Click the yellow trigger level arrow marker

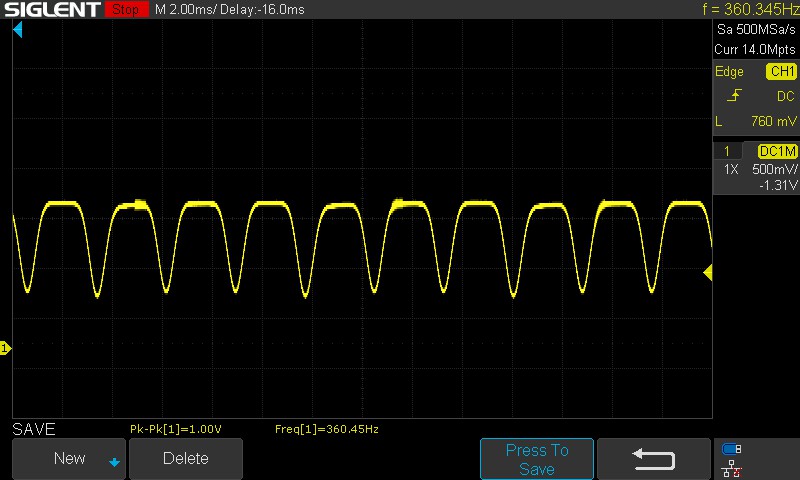point(708,273)
